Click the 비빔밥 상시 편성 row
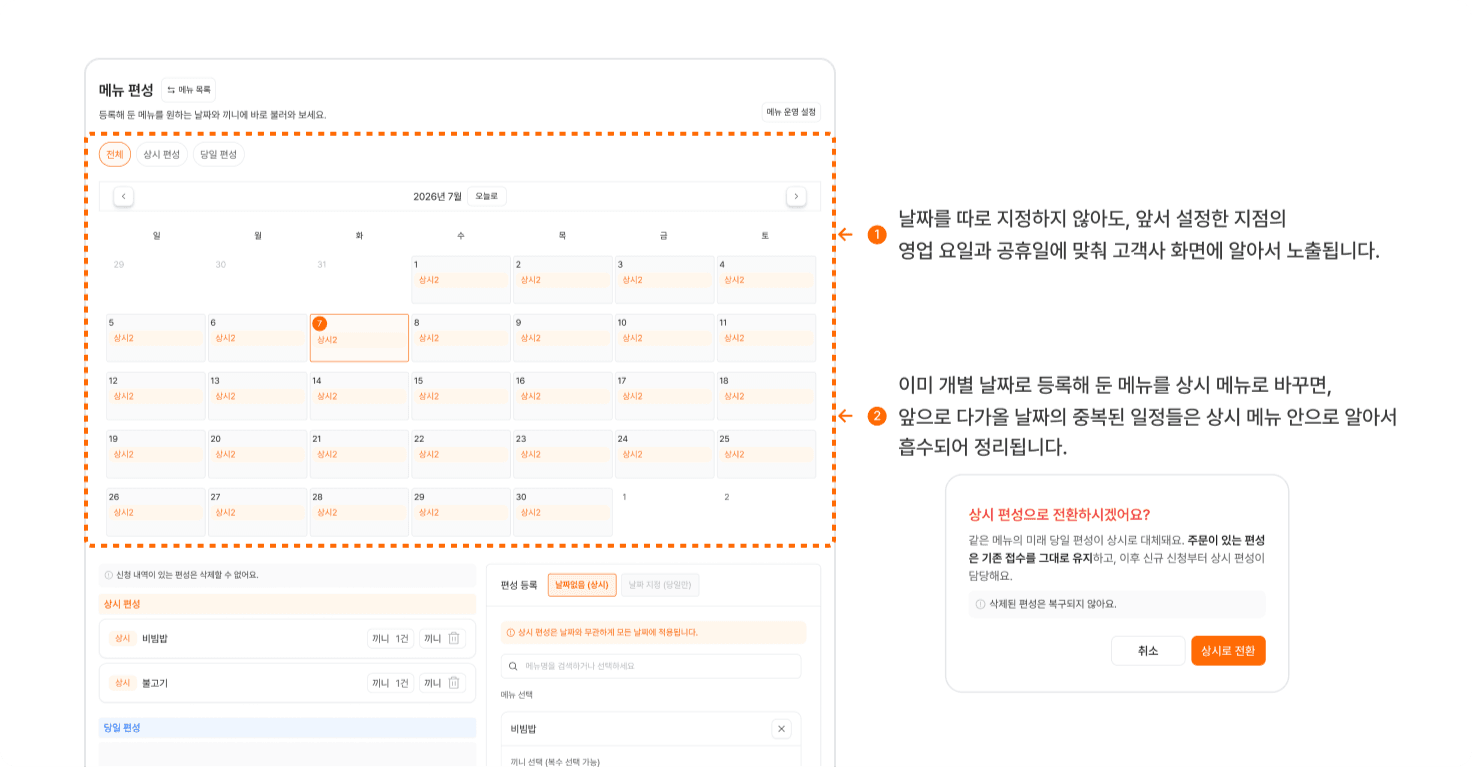The width and height of the screenshot is (1472, 768). coord(287,638)
